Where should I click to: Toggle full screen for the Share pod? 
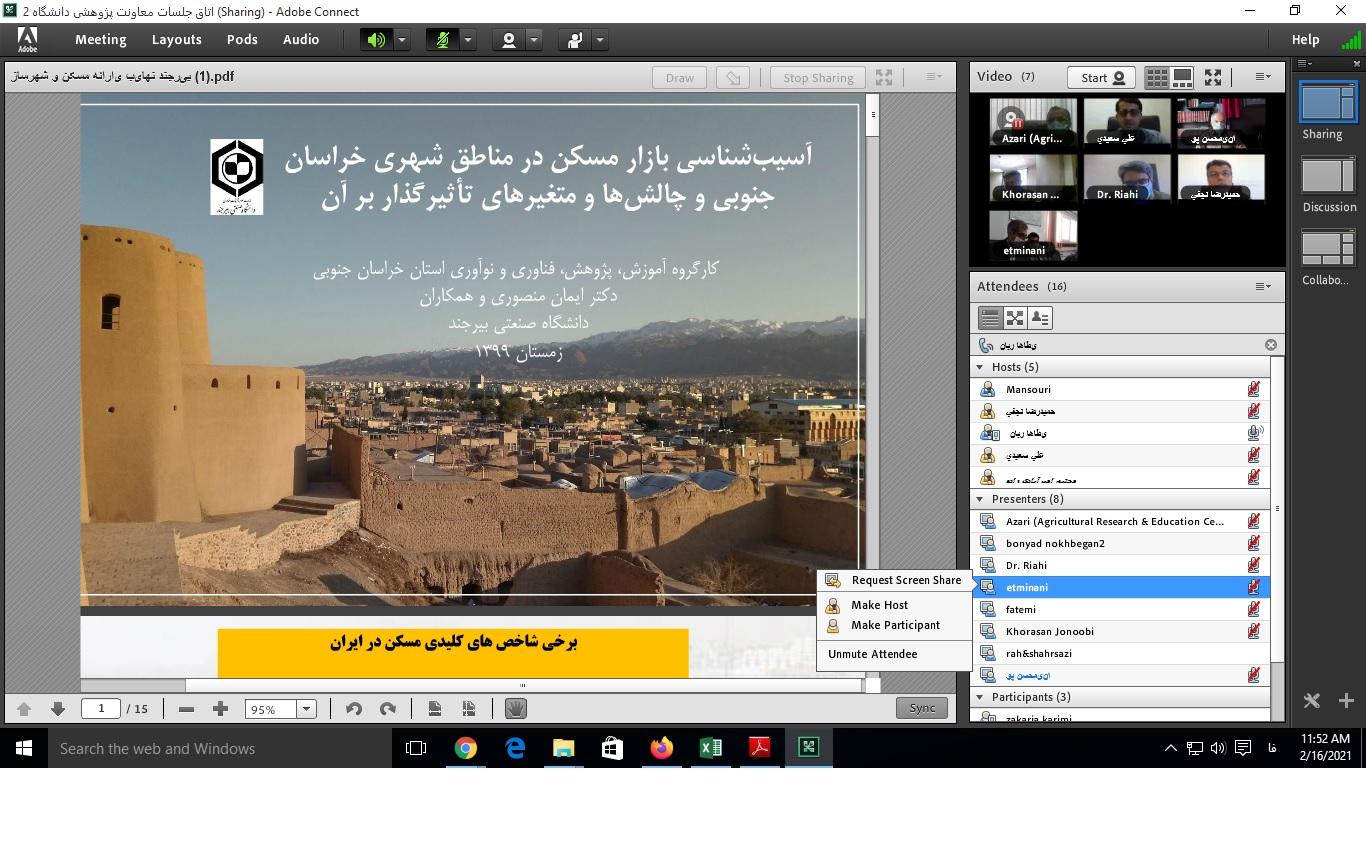tap(884, 77)
